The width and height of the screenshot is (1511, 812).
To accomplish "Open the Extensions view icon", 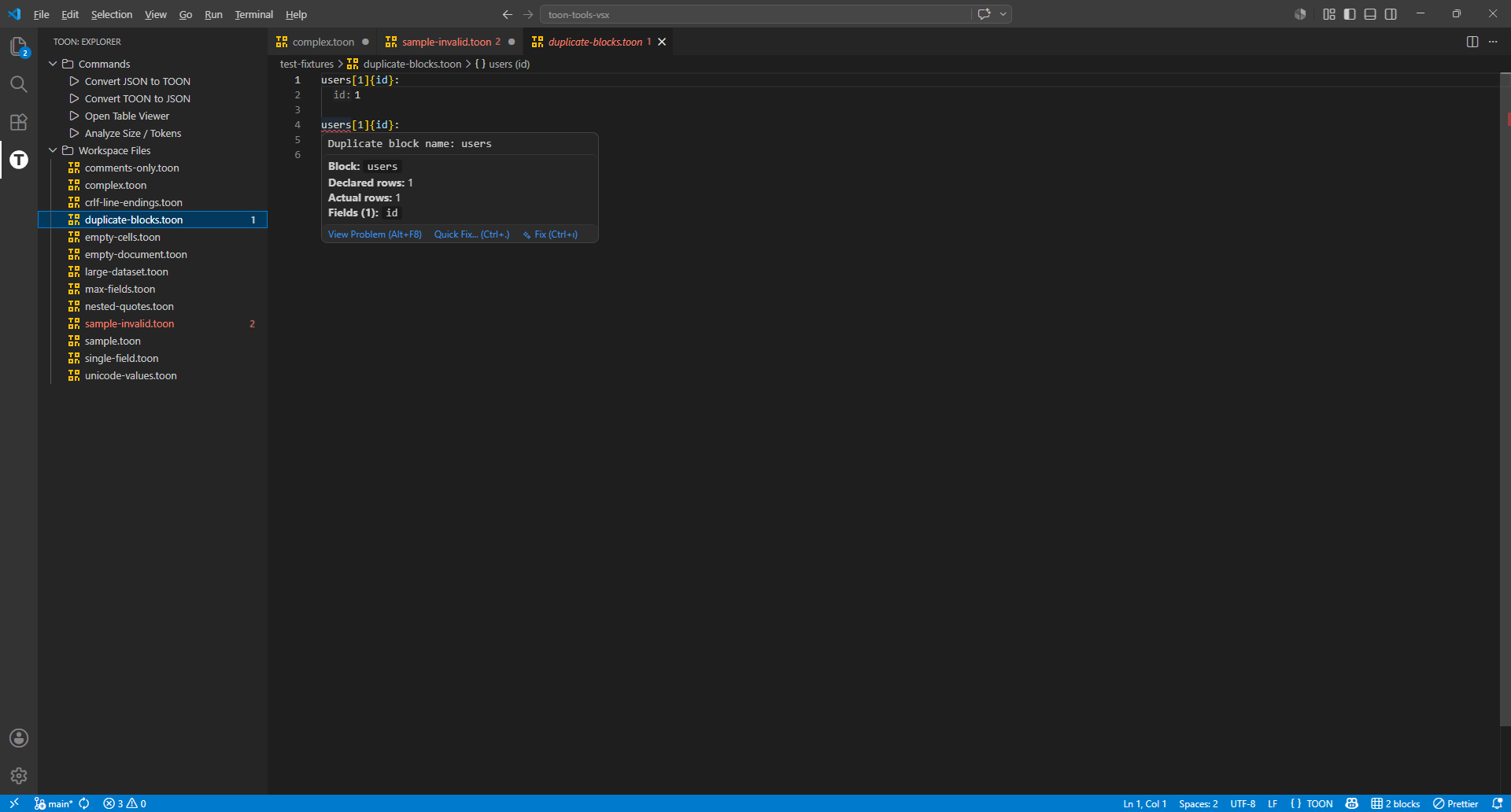I will 19,122.
